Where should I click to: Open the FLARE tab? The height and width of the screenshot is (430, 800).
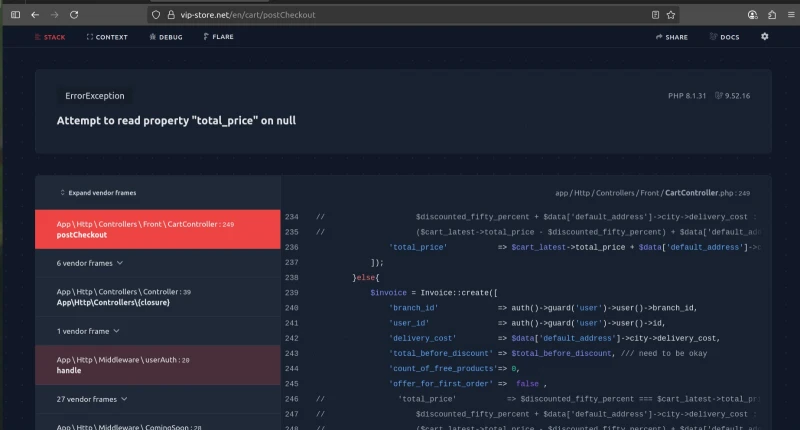click(218, 37)
